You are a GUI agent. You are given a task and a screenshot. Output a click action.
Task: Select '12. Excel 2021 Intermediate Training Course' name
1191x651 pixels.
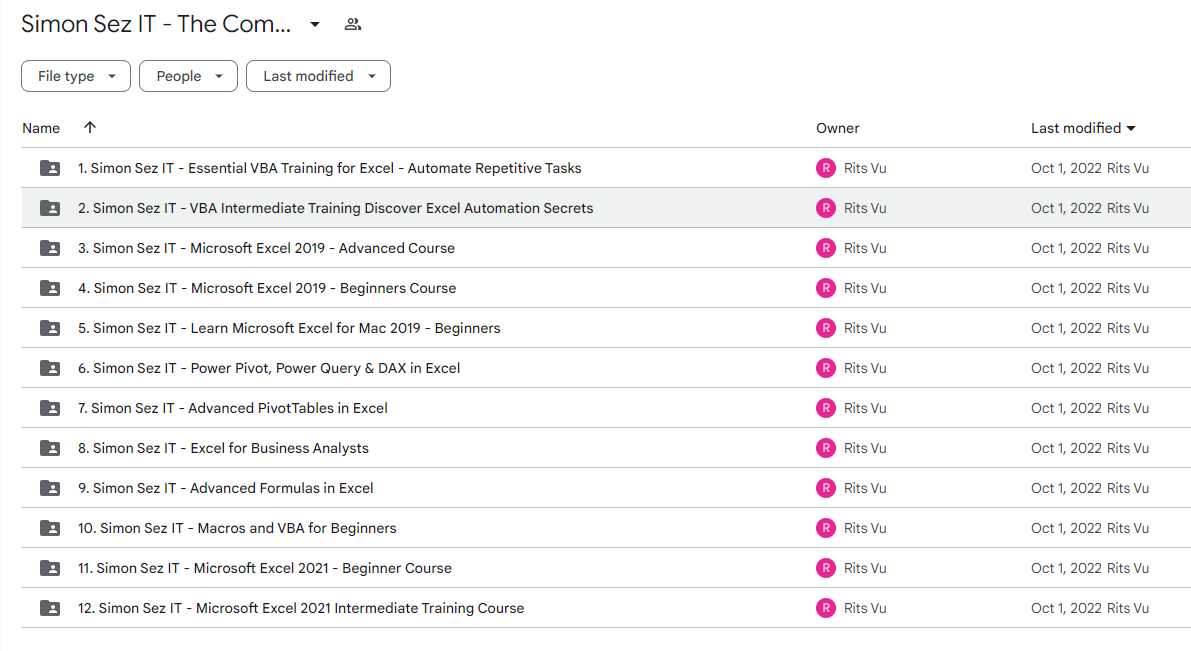(x=301, y=608)
